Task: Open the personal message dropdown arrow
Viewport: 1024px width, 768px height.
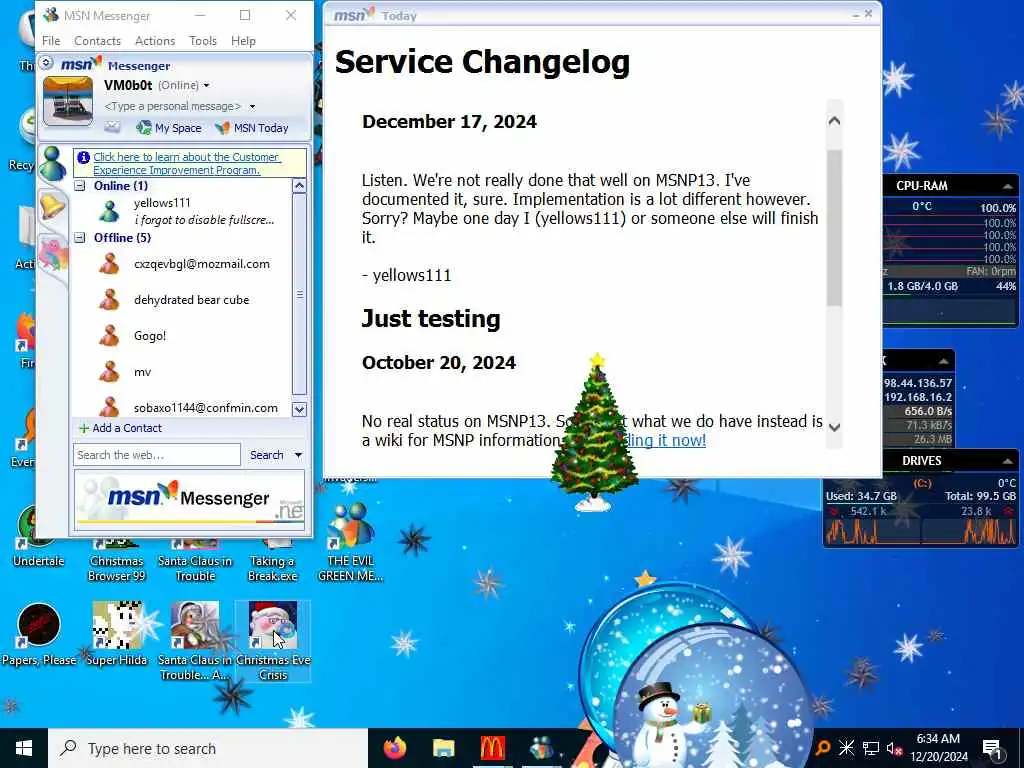Action: tap(252, 106)
